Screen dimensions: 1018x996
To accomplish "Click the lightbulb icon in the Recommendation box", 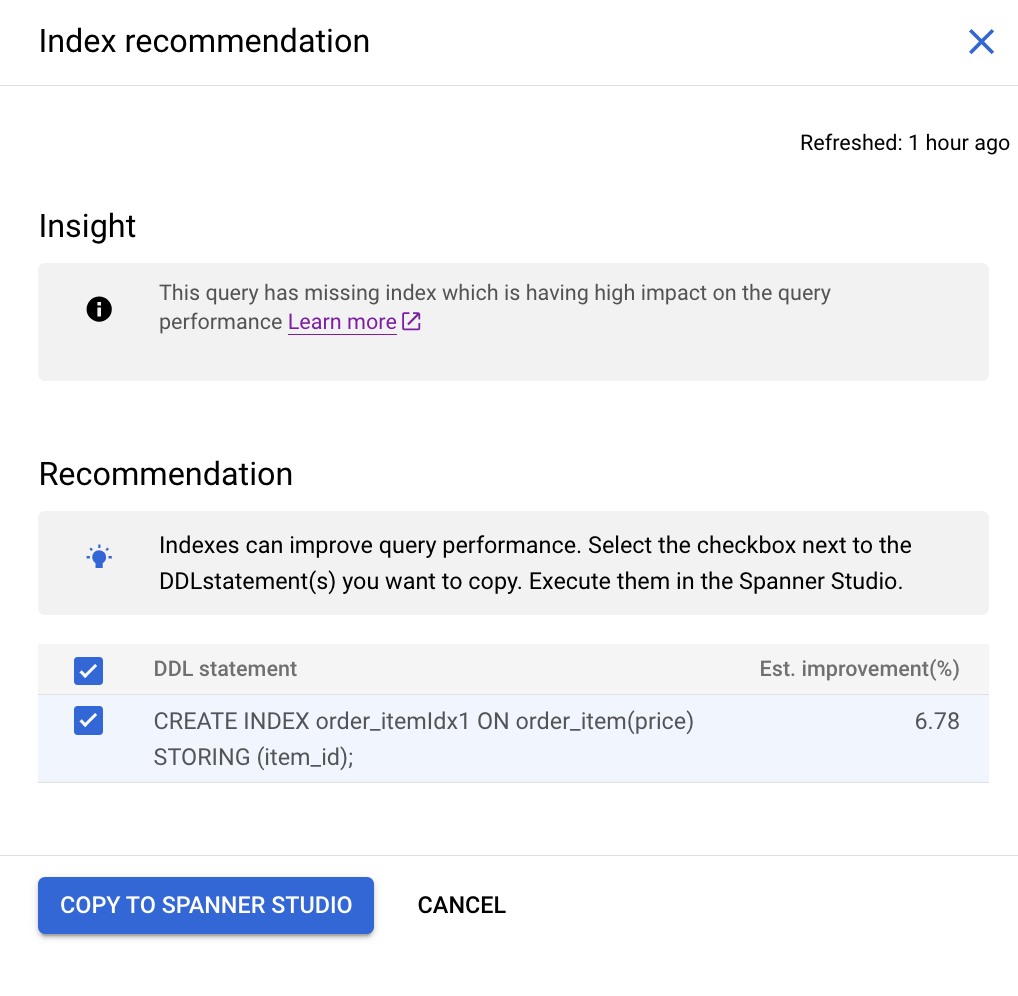I will pyautogui.click(x=98, y=556).
